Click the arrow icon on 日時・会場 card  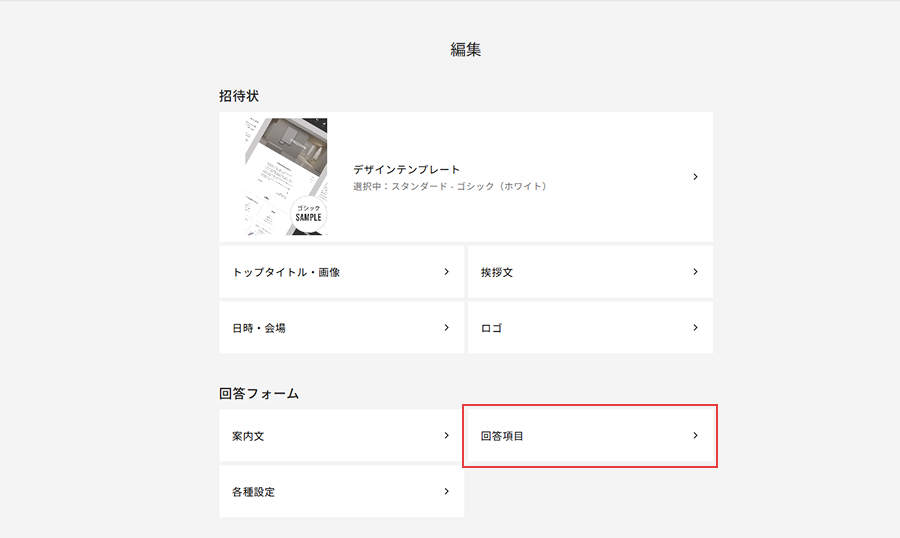click(446, 327)
